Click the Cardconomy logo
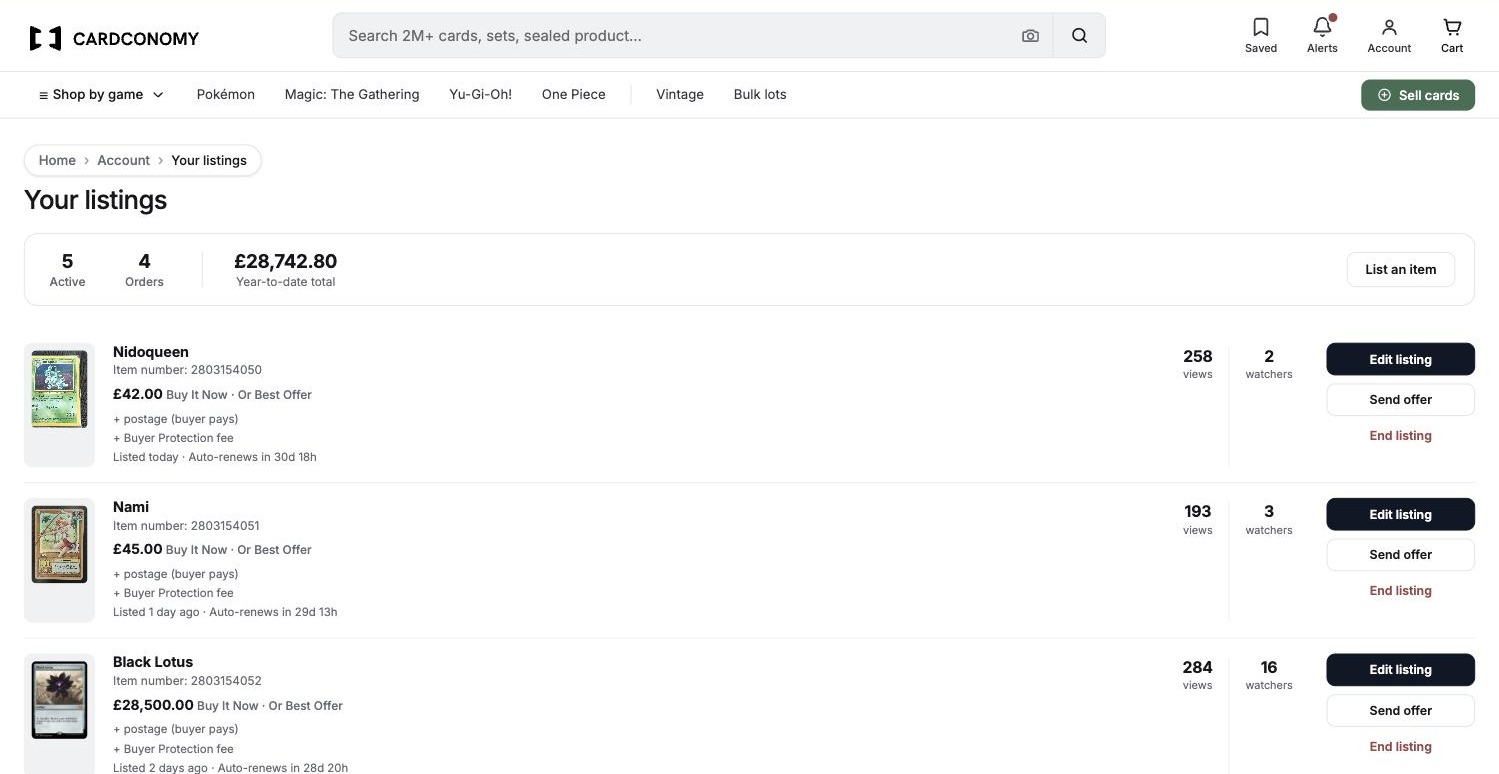Viewport: 1499px width, 774px height. (x=114, y=38)
